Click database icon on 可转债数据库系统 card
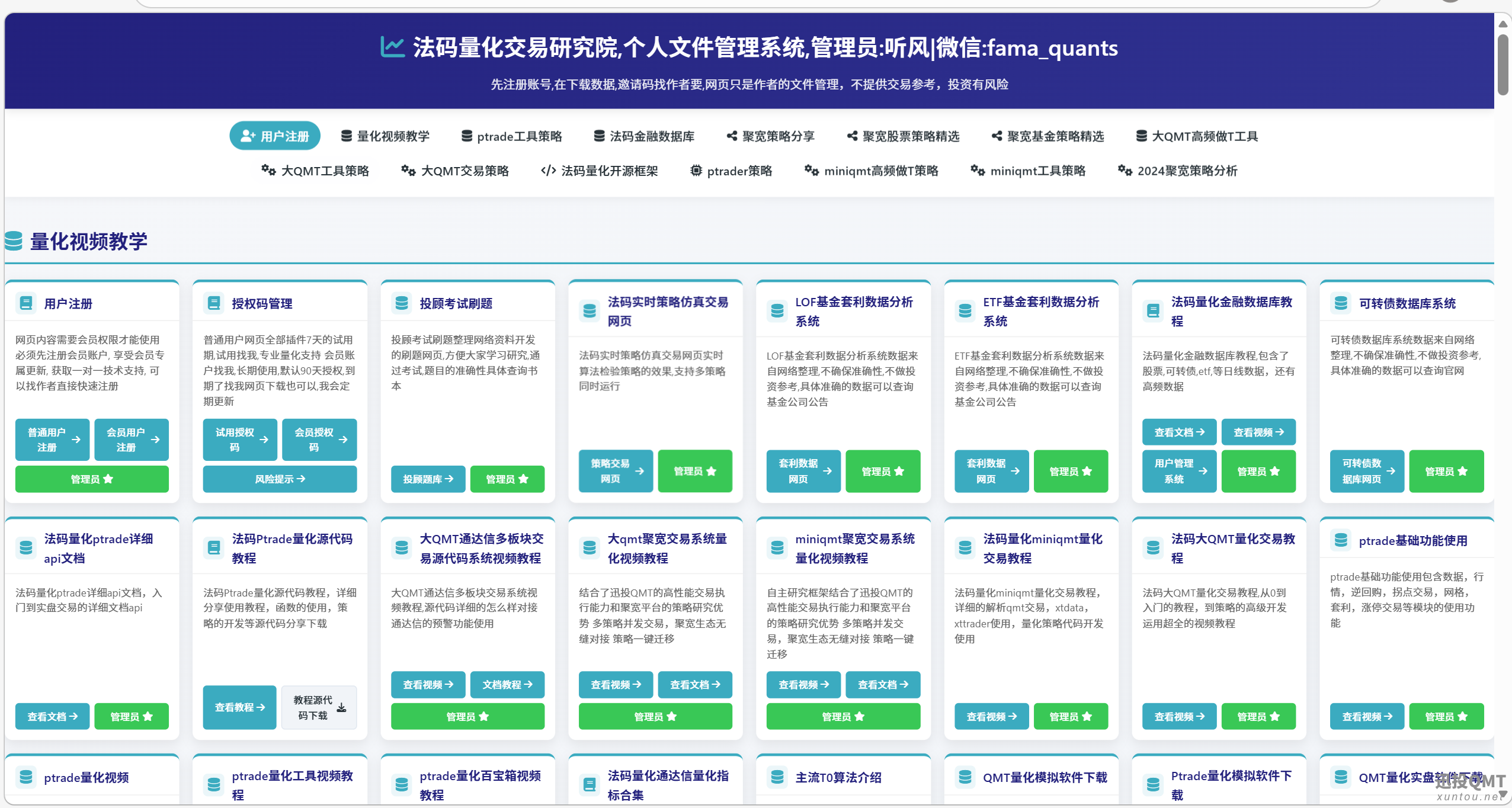This screenshot has width=1512, height=808. click(x=1341, y=303)
